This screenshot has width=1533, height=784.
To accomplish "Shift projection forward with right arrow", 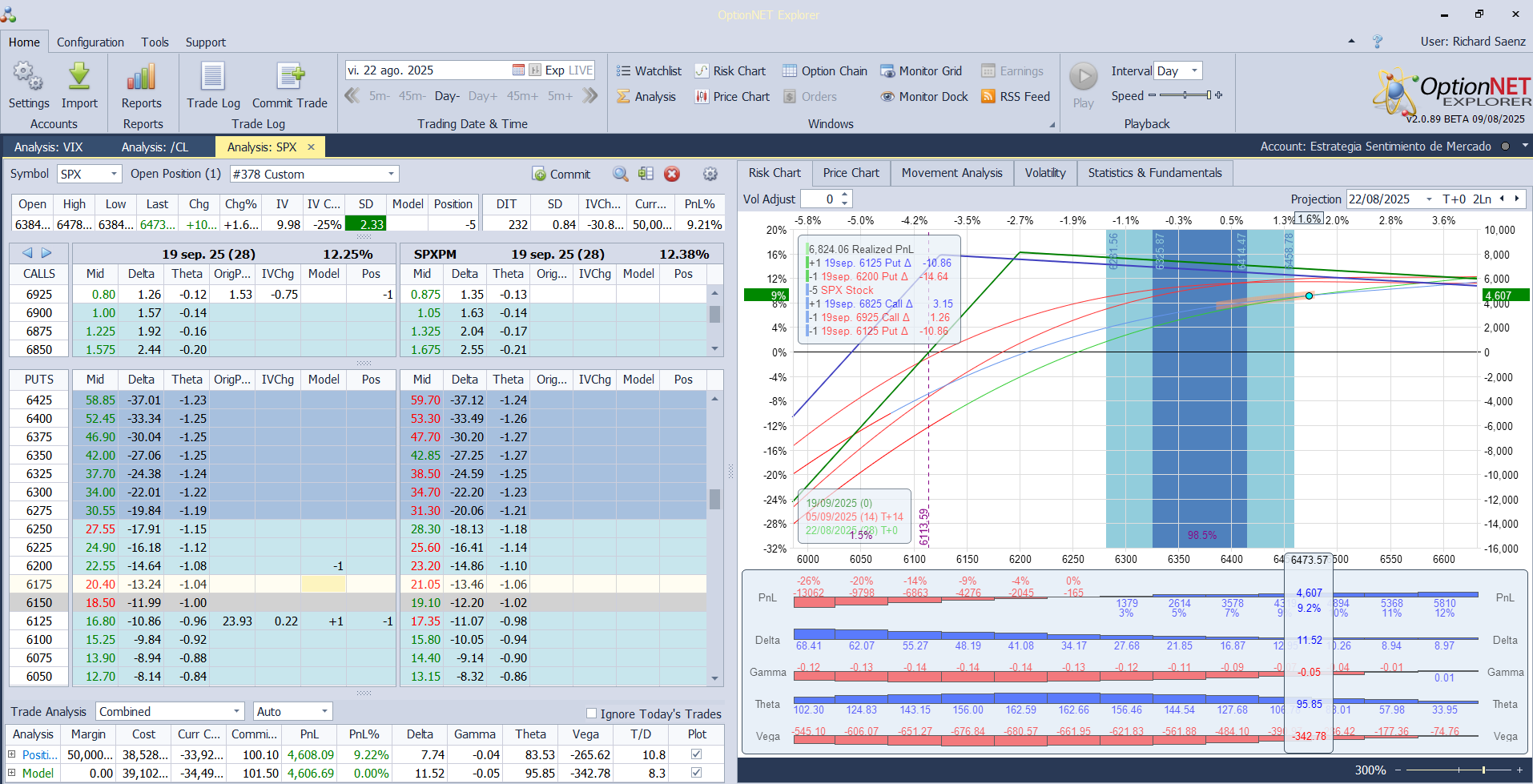I will 1515,199.
